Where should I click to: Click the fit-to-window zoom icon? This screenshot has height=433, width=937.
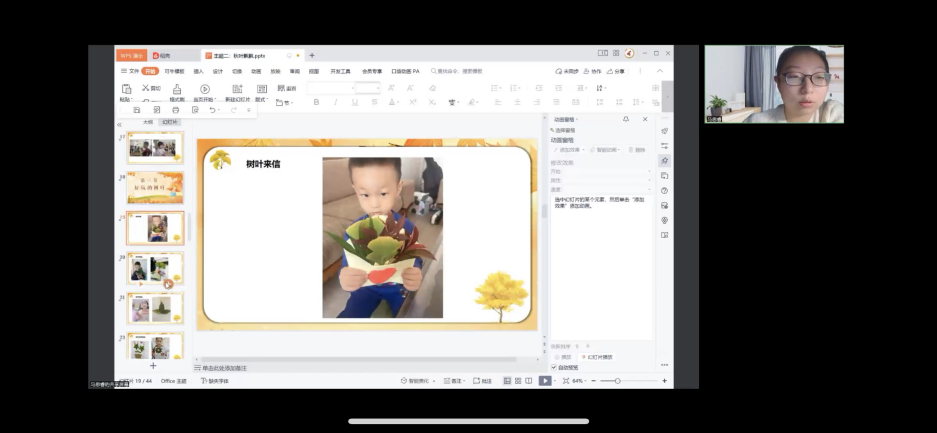point(565,380)
